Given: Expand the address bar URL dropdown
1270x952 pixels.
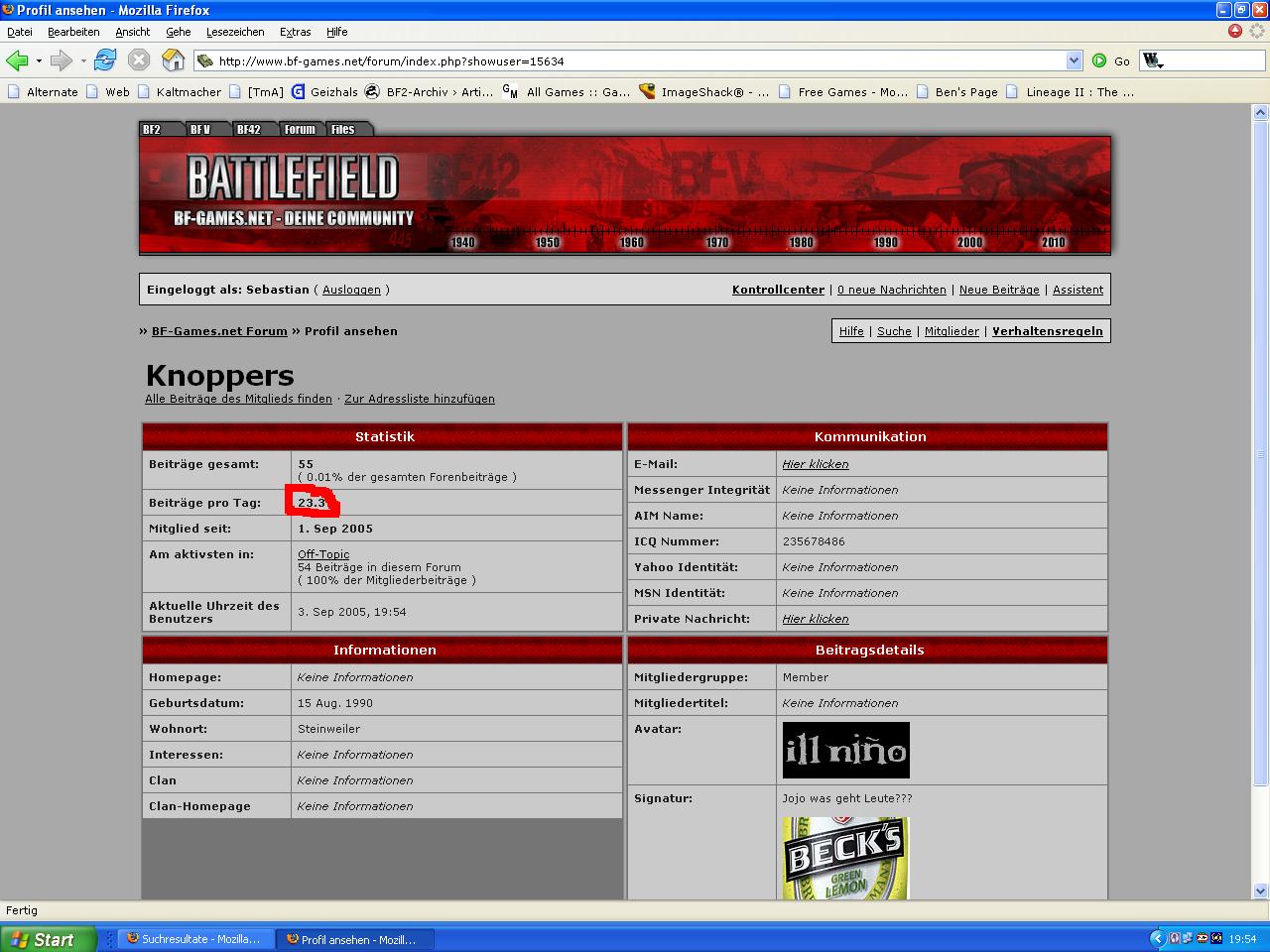Looking at the screenshot, I should pos(1074,60).
